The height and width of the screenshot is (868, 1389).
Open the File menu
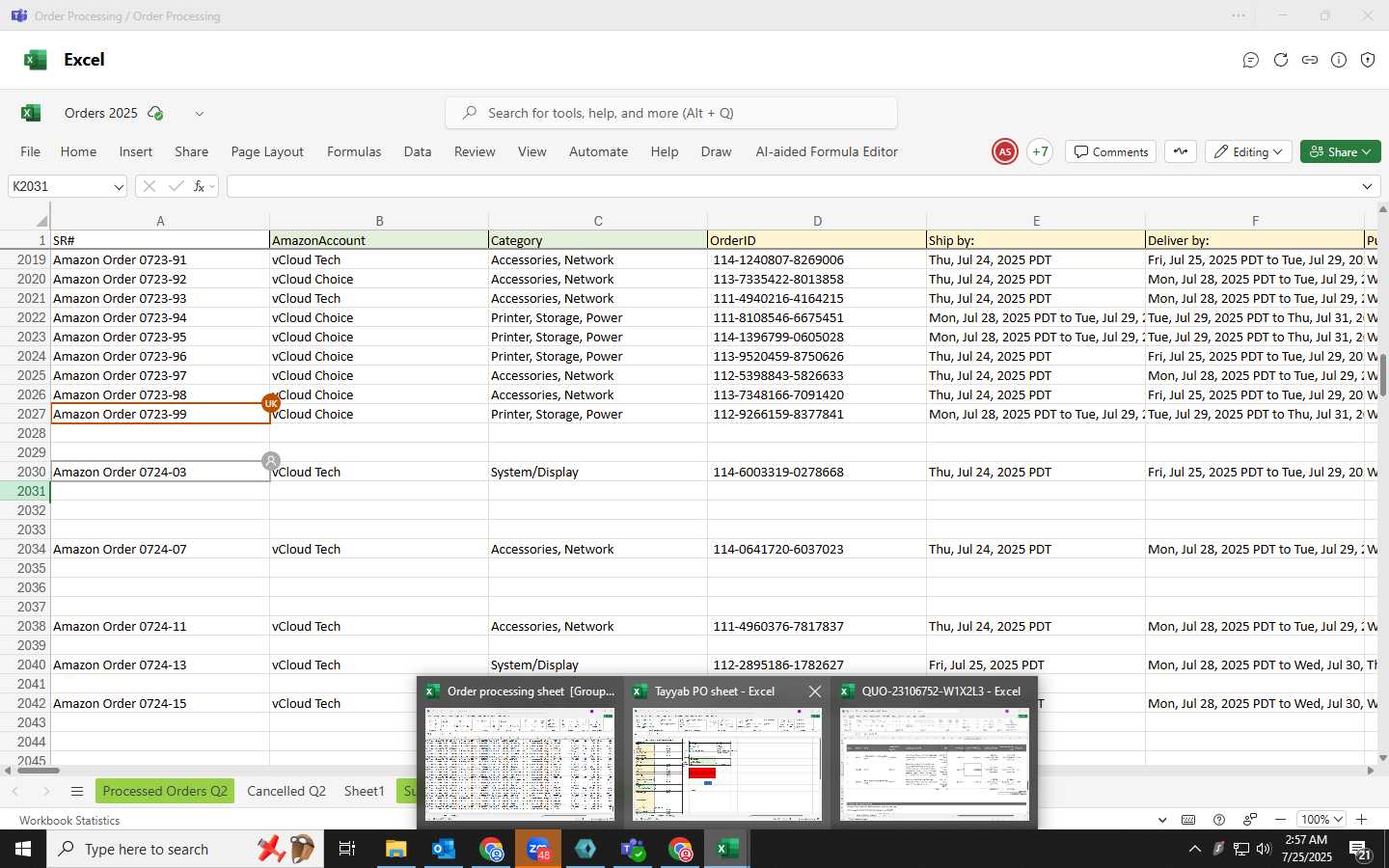tap(31, 151)
